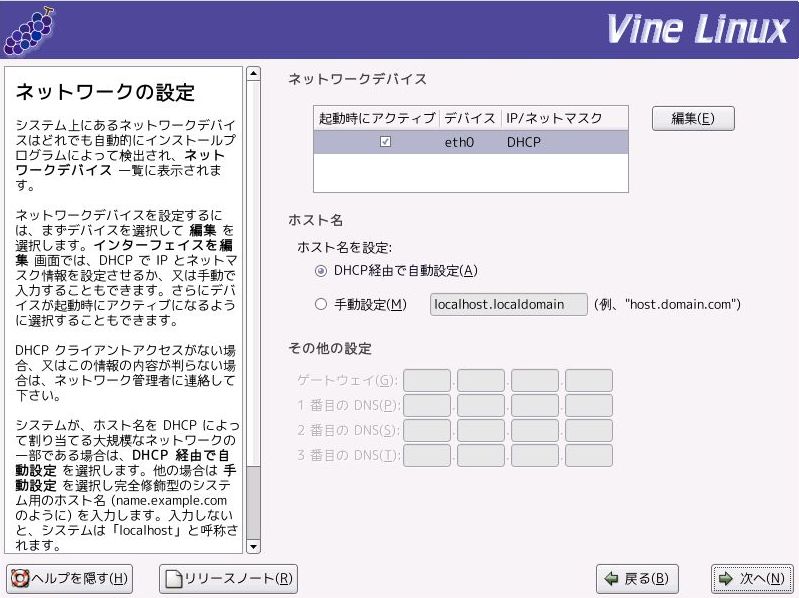Click first octet field of 1番目のDNS(P)
The height and width of the screenshot is (598, 799).
click(x=427, y=405)
